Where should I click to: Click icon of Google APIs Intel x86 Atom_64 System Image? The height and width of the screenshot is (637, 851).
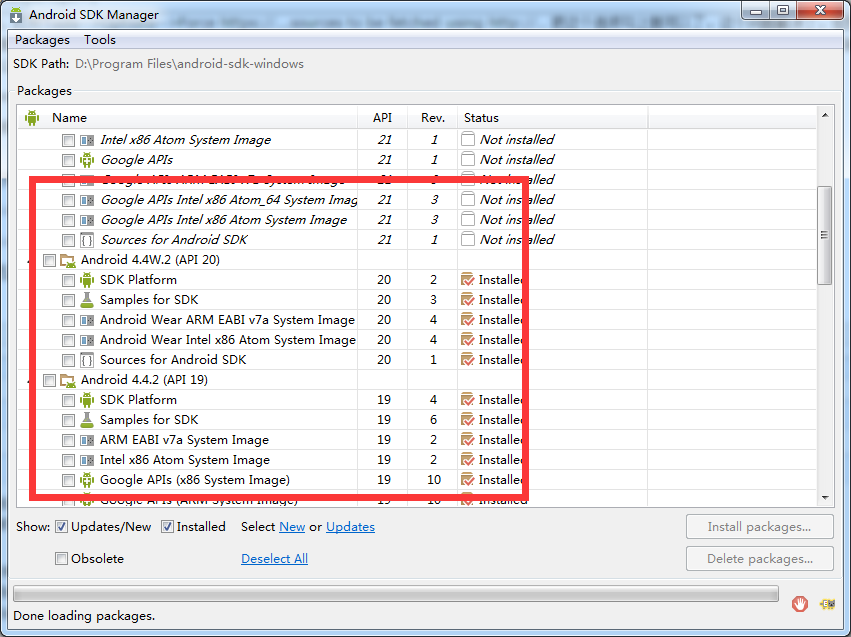(x=87, y=200)
